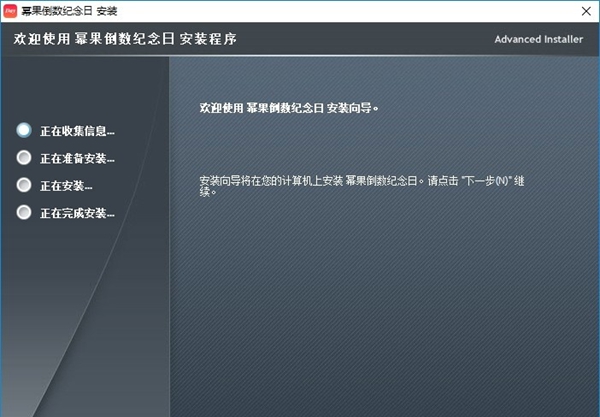Select the 正在准备安装 step indicator

[24, 157]
